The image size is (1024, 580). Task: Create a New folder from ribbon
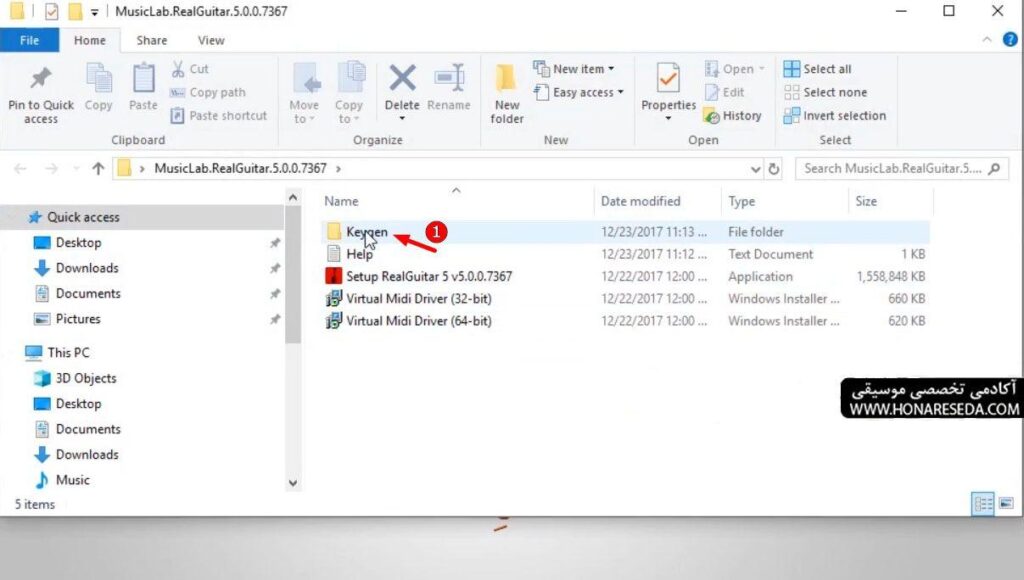tap(507, 93)
